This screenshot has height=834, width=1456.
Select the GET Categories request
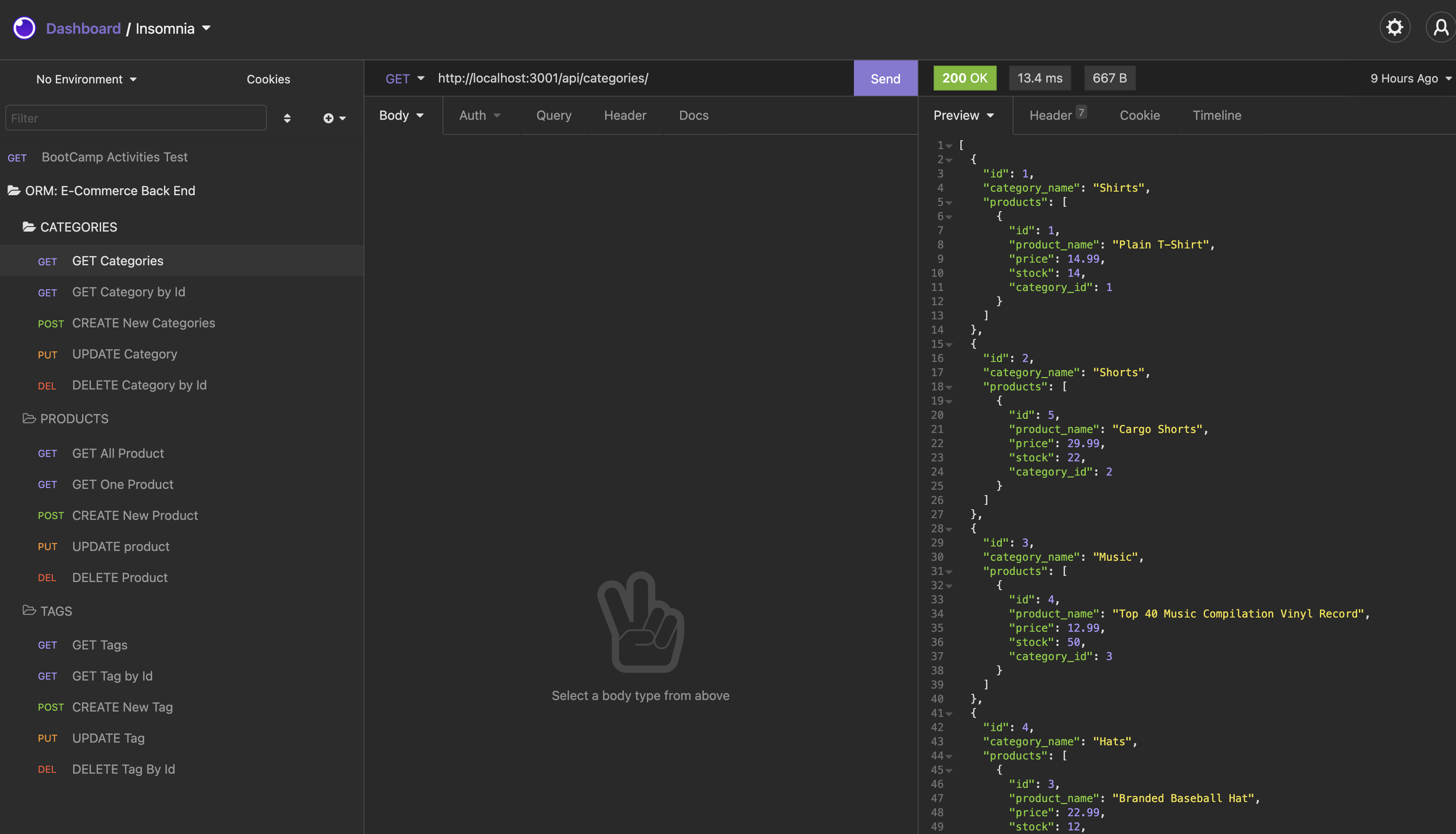(117, 261)
